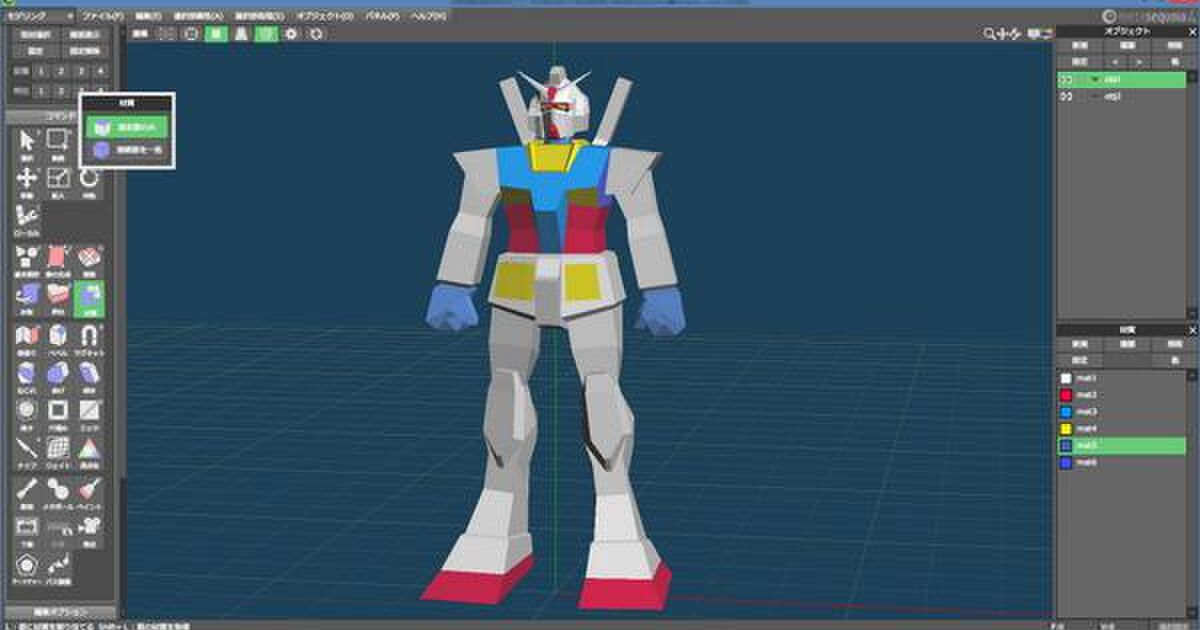Click New button in Material panel
The height and width of the screenshot is (630, 1200).
1080,342
